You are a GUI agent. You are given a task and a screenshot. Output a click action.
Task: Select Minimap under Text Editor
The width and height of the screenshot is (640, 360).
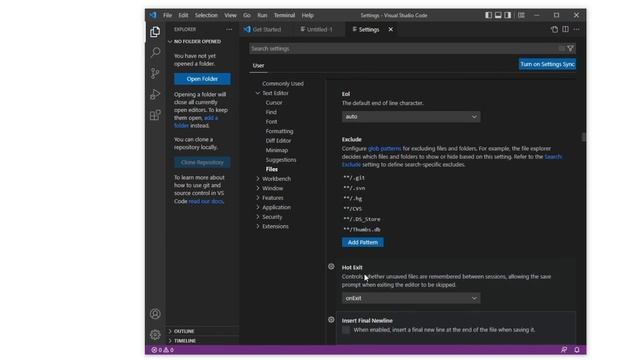click(277, 150)
